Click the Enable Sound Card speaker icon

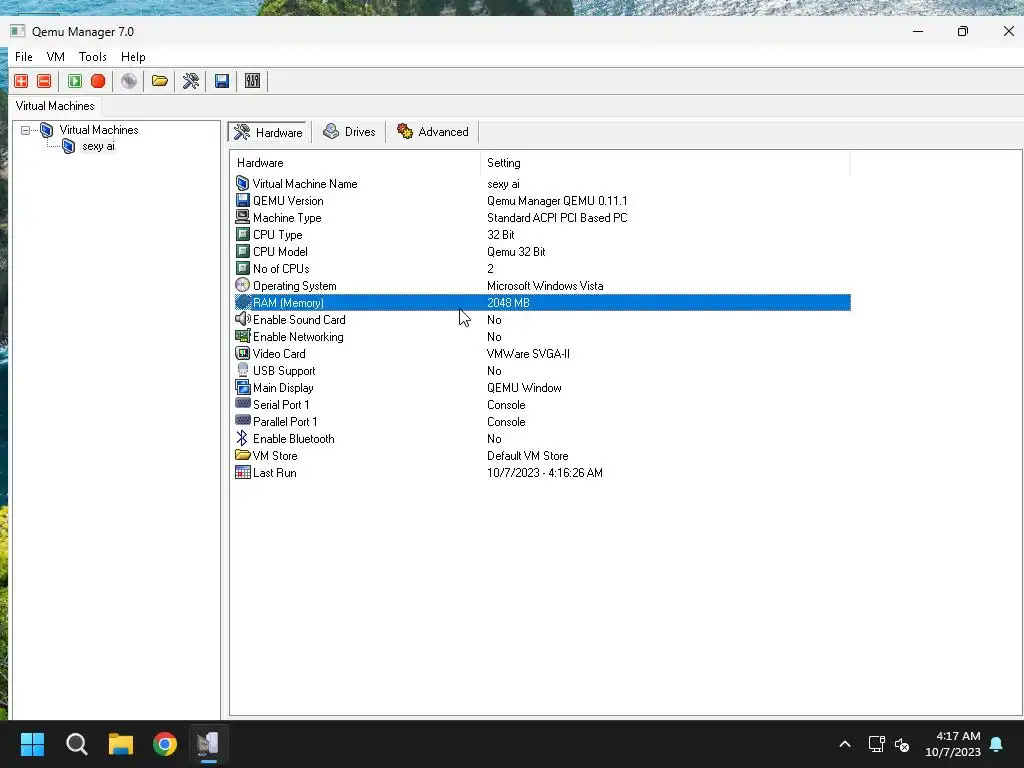(x=242, y=319)
